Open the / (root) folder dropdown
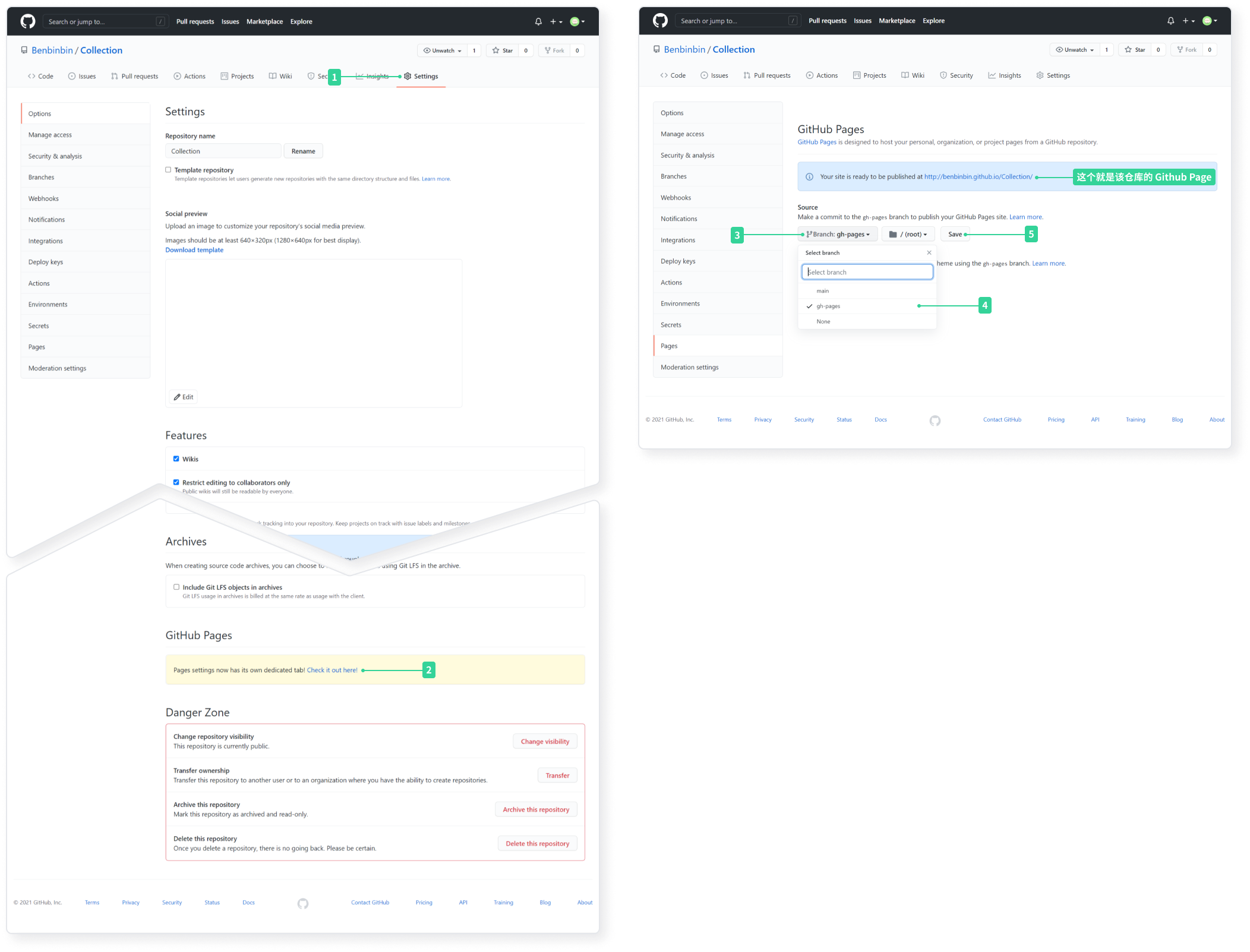 click(x=908, y=235)
